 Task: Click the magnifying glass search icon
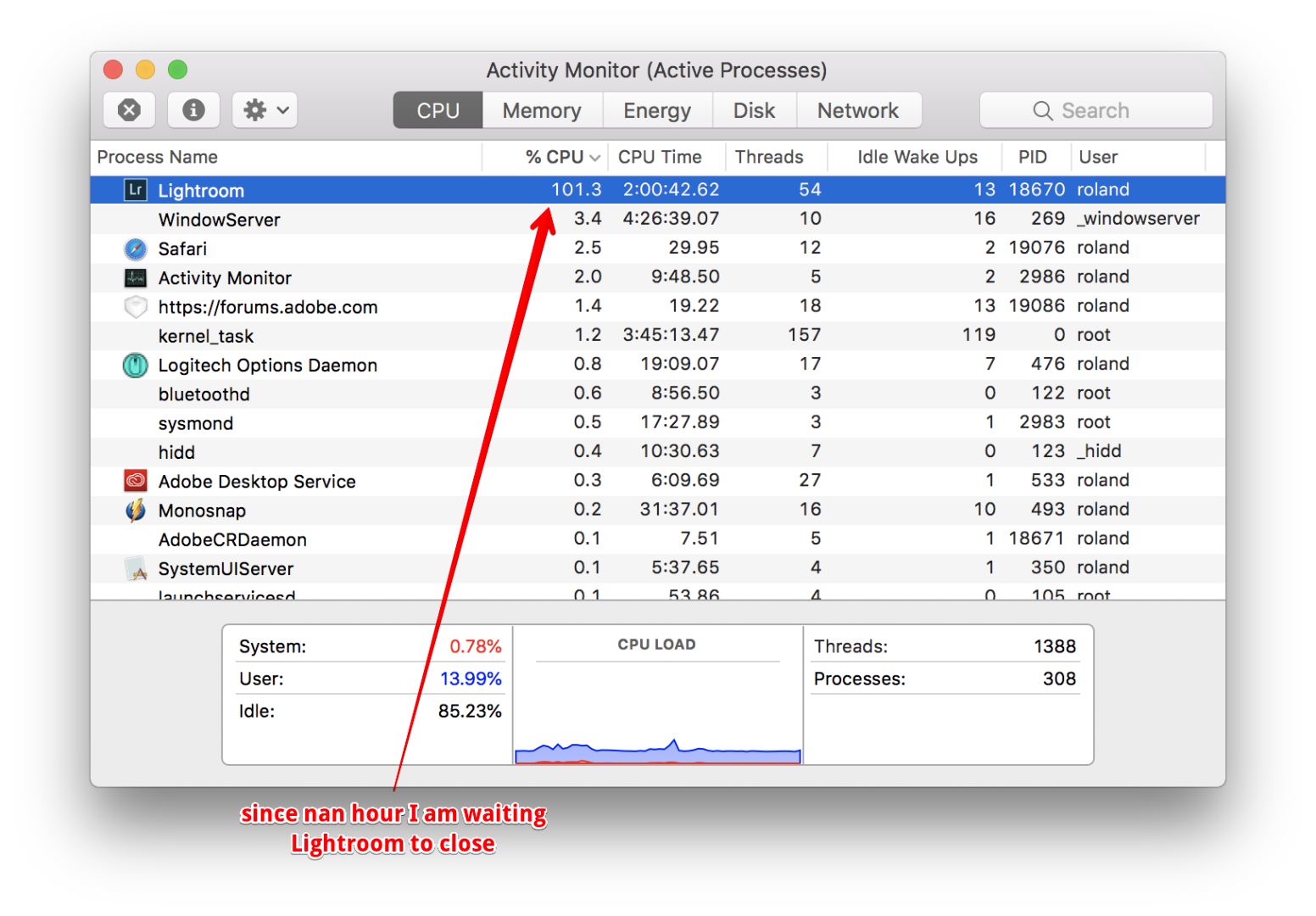pos(1043,111)
